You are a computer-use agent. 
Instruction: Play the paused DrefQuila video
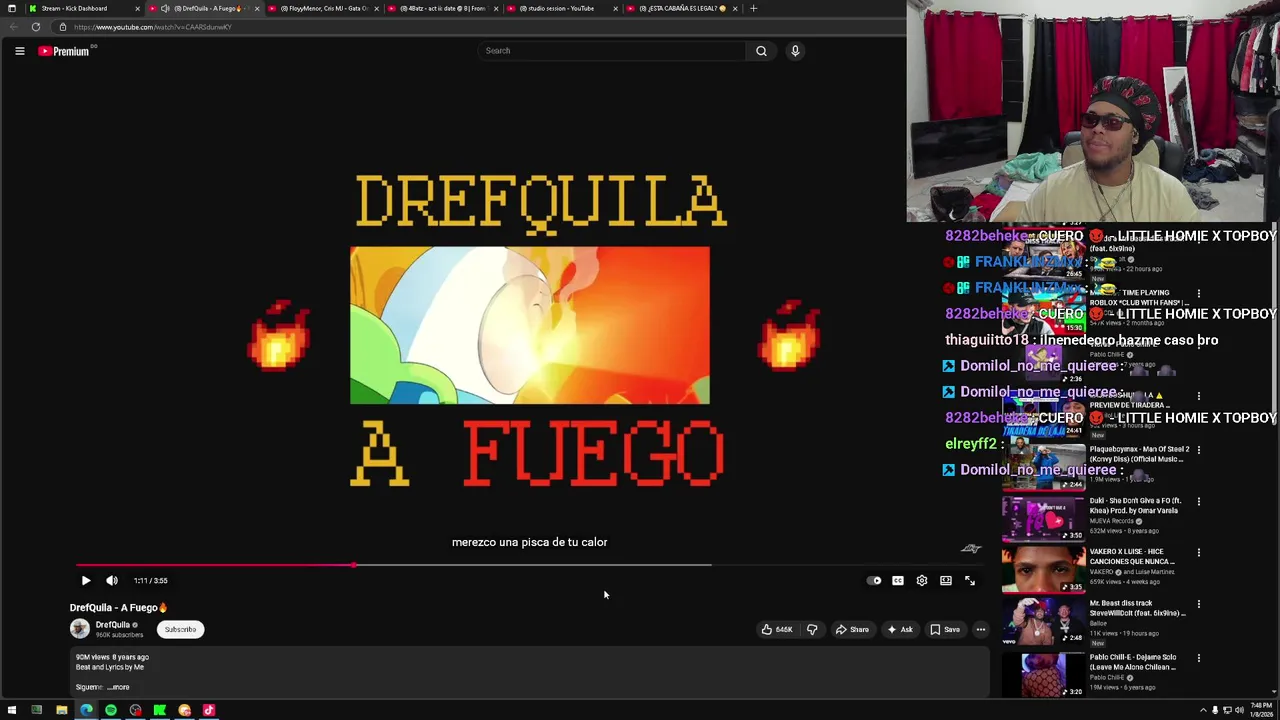(x=86, y=580)
